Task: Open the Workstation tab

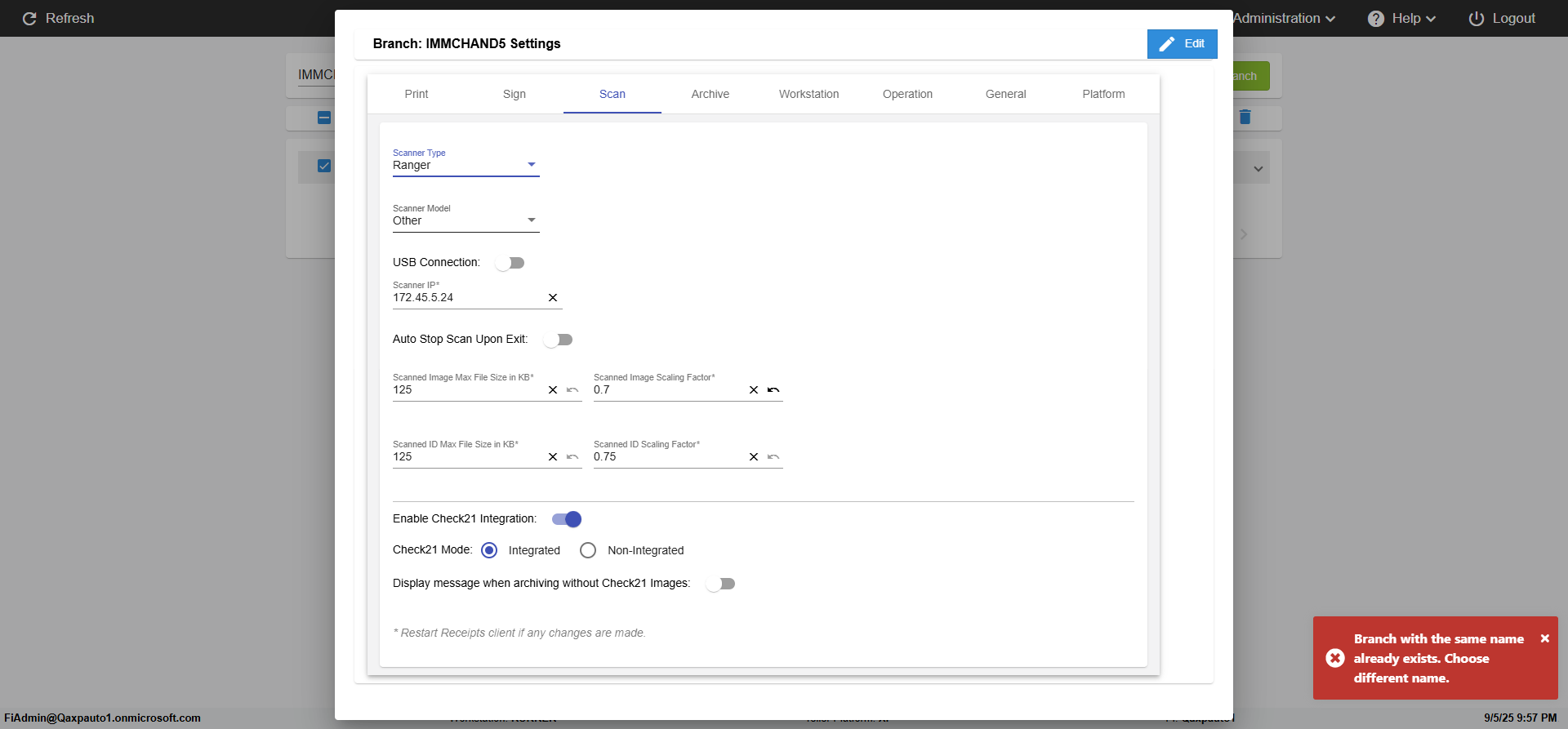Action: tap(808, 94)
